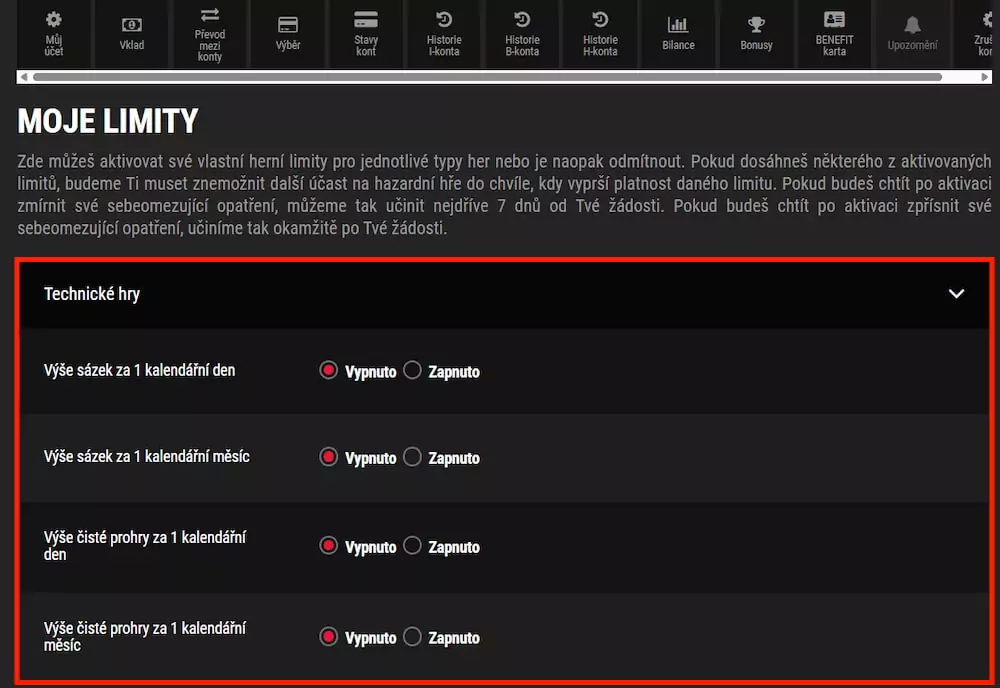Click the Technické hry section header
Viewport: 1000px width, 688px height.
pyautogui.click(x=92, y=294)
